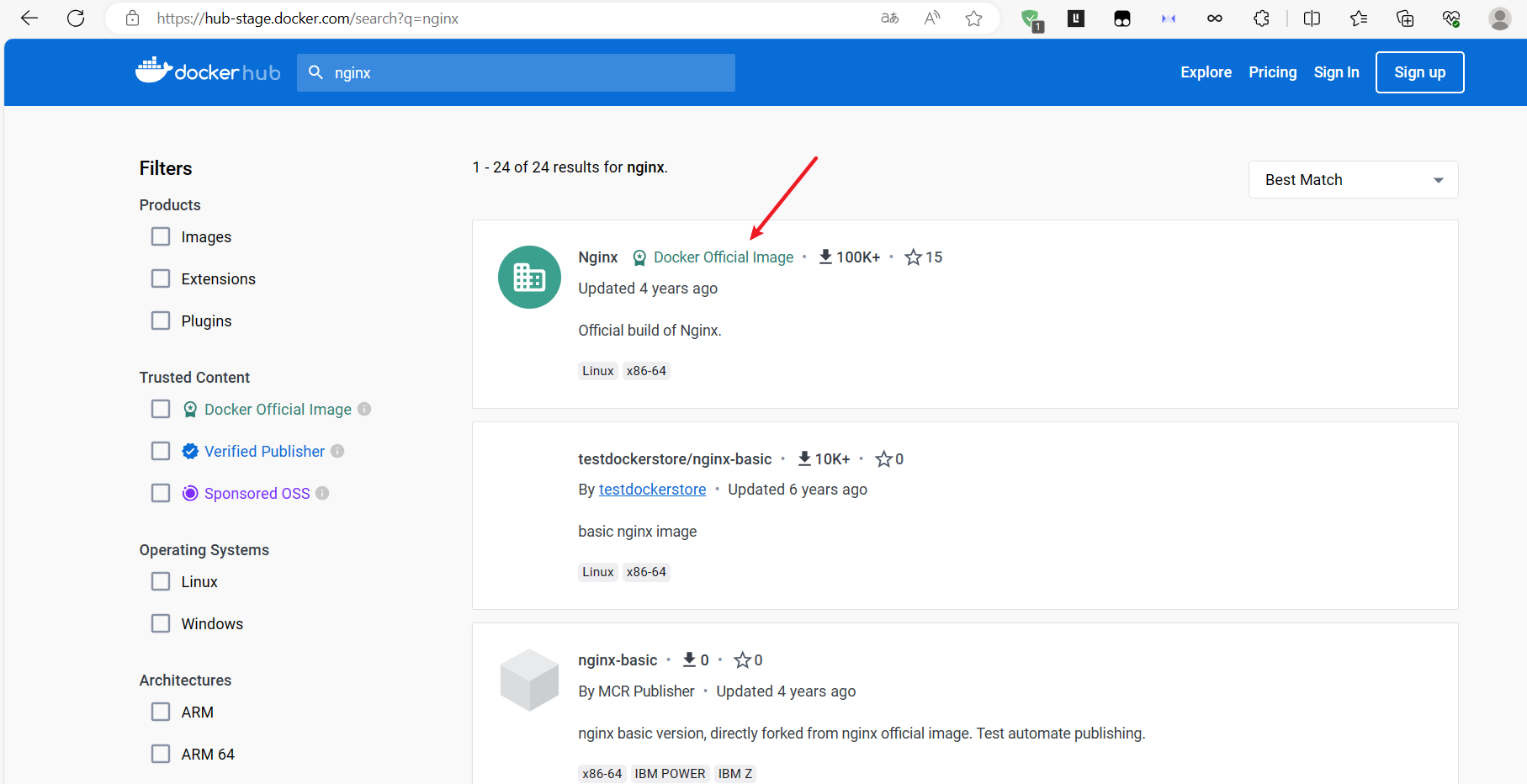Click the browser address bar URL
Screen dimensions: 1527x784
[308, 19]
